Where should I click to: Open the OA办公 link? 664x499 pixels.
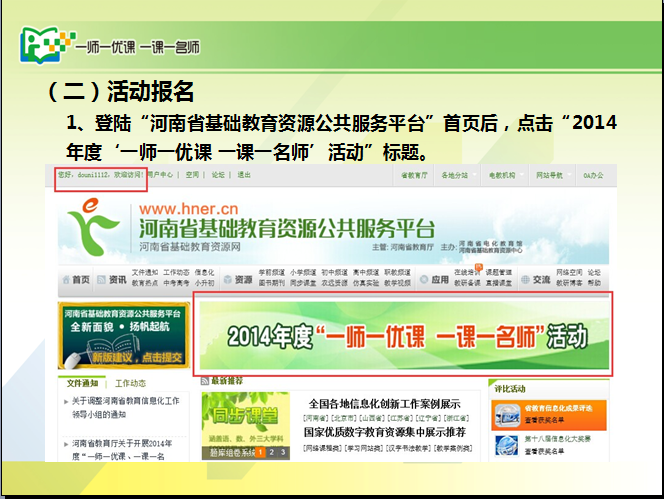tap(593, 175)
